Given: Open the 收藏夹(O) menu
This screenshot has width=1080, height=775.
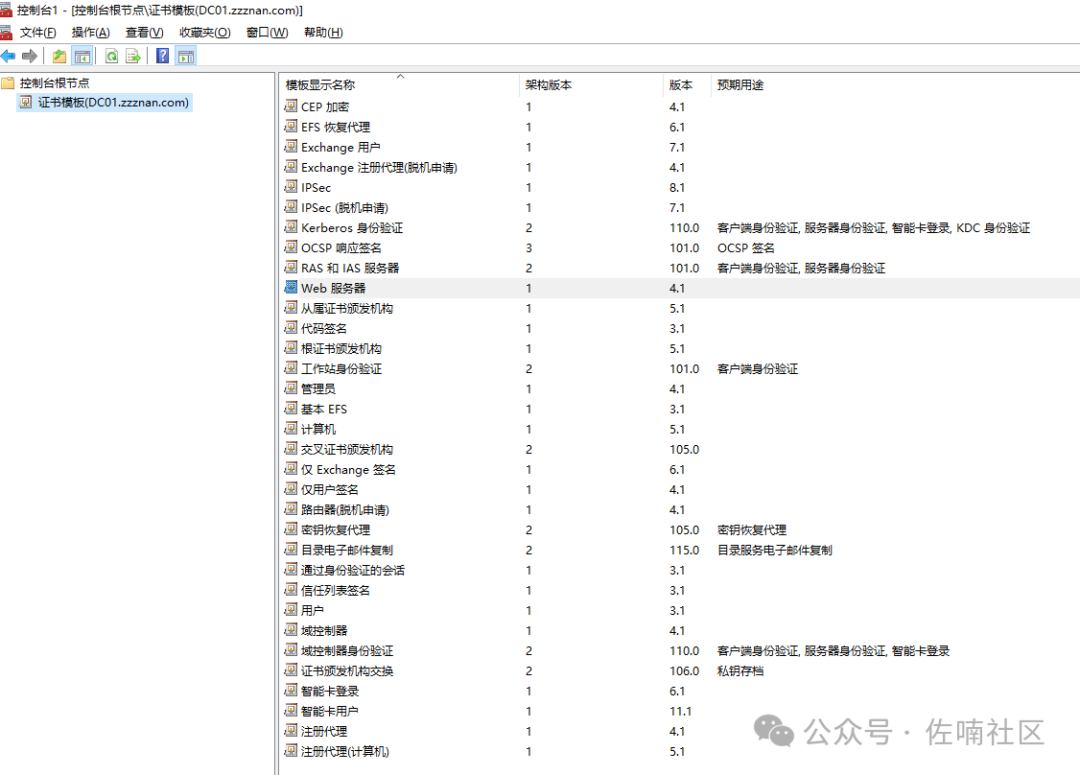Looking at the screenshot, I should pos(205,32).
